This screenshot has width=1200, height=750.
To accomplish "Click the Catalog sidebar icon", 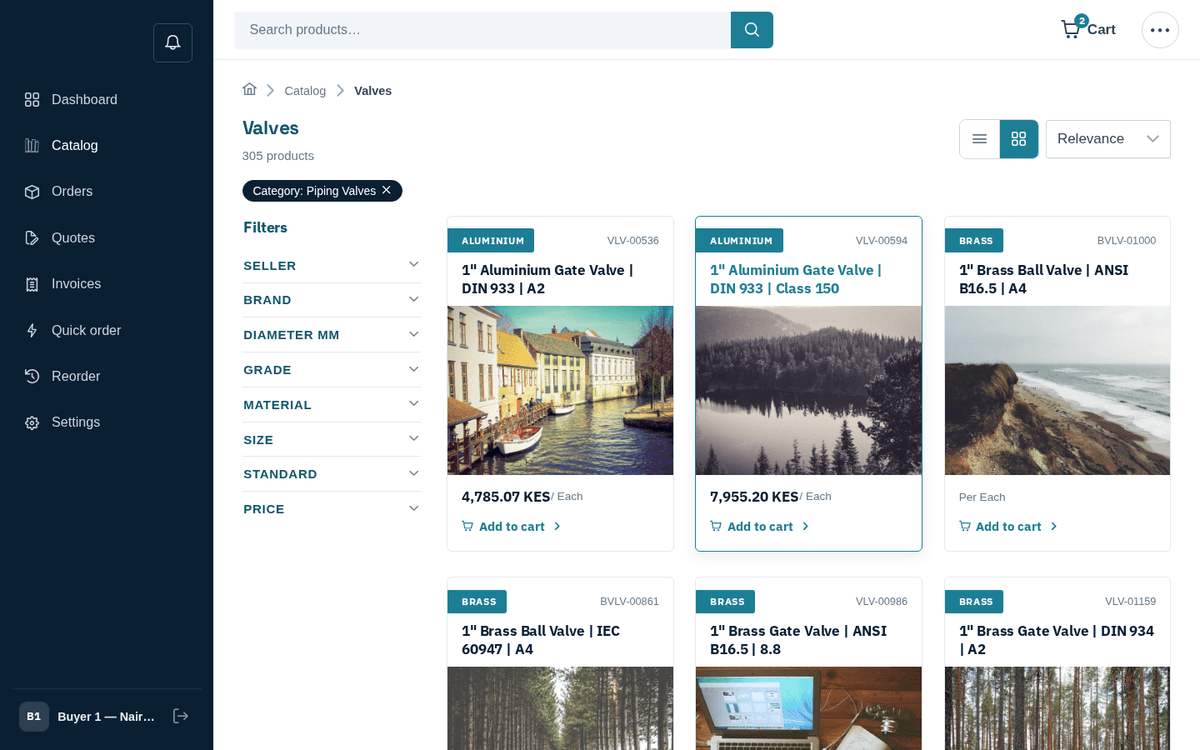I will 32,146.
